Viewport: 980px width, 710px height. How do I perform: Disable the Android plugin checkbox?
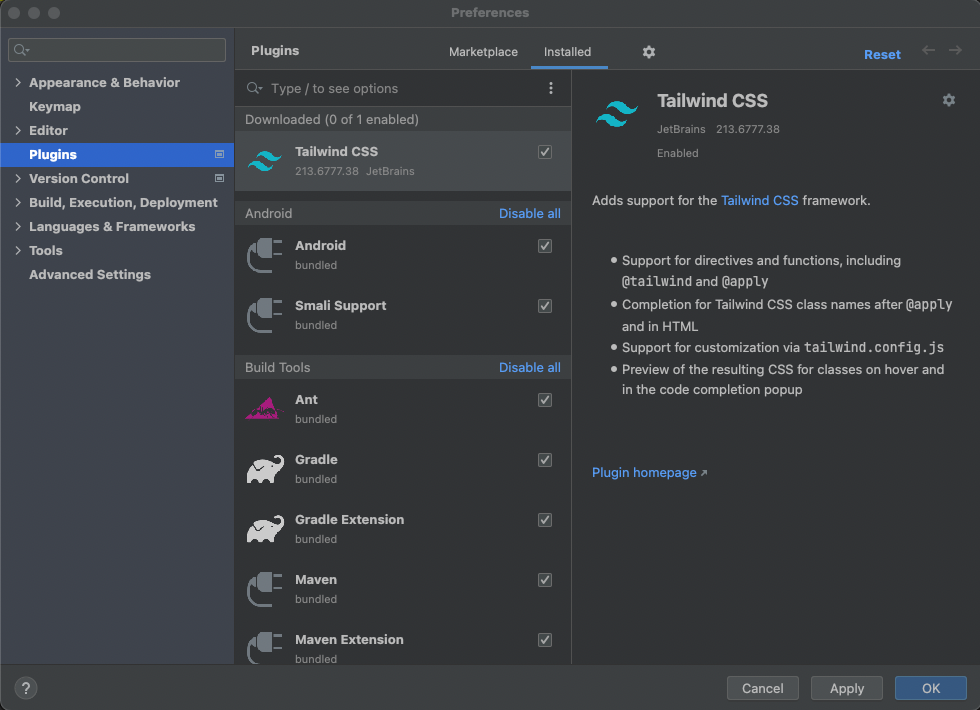545,246
